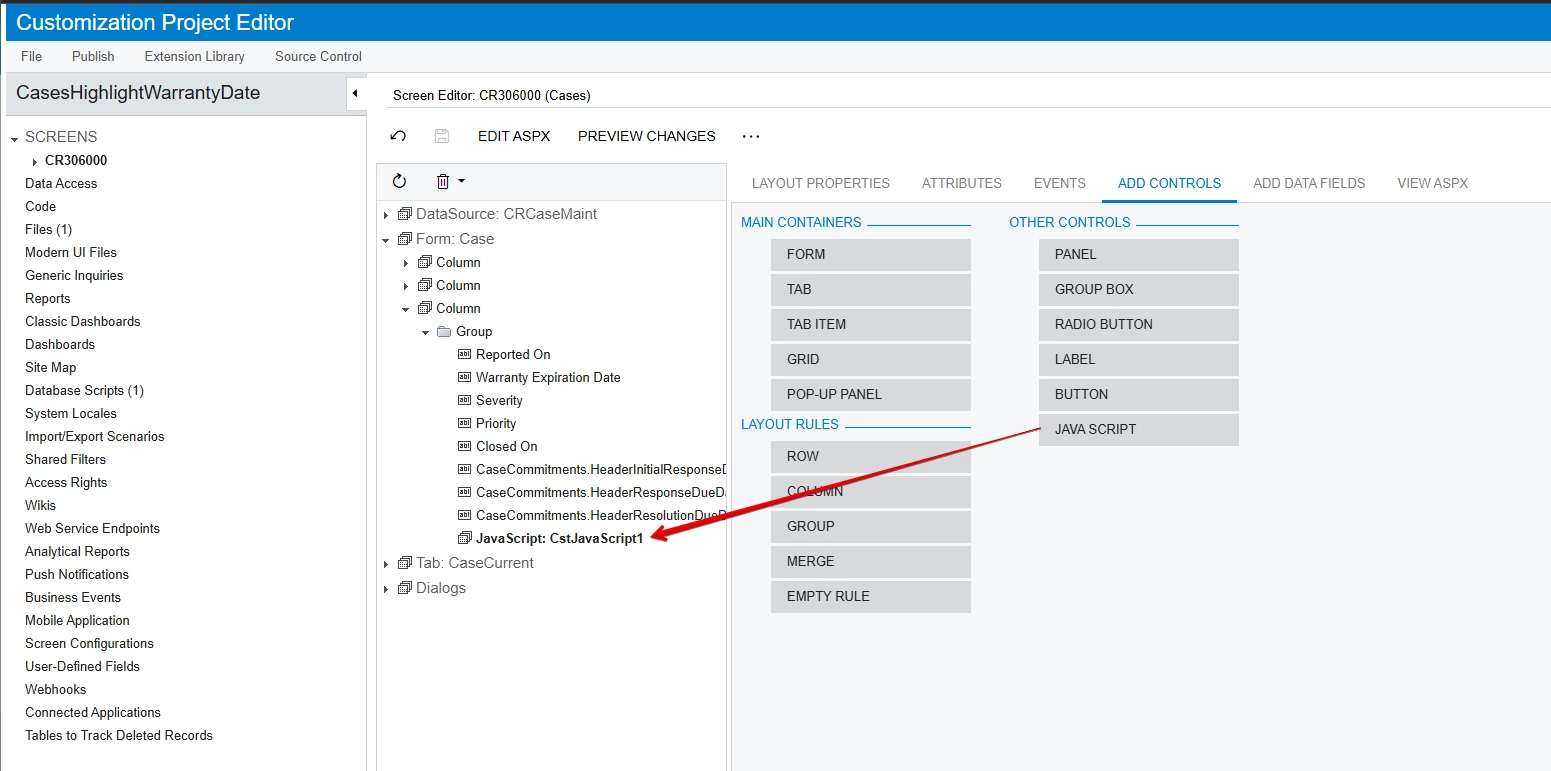Viewport: 1551px width, 771px height.
Task: Click the GRID container control
Action: [871, 359]
